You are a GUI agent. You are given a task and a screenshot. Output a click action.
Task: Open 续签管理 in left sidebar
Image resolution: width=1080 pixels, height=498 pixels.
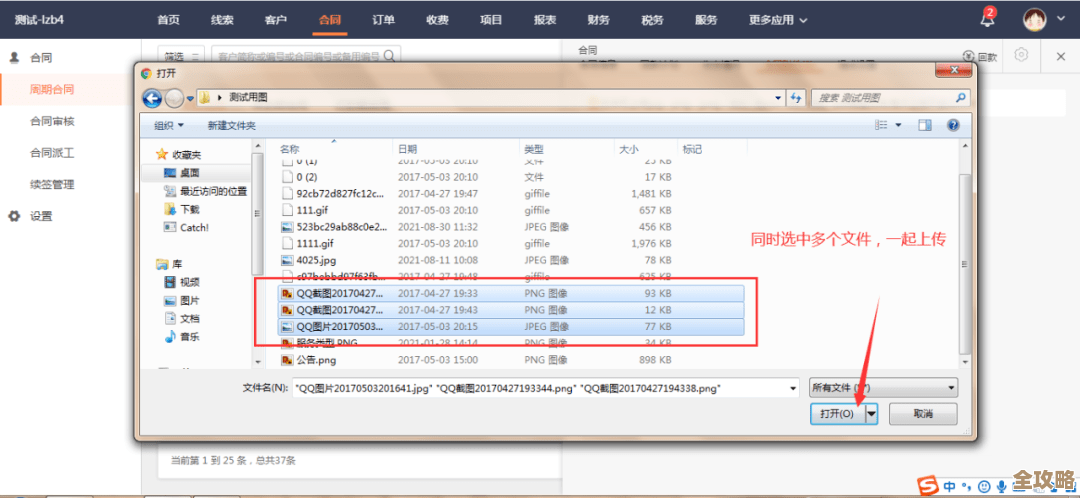coord(52,185)
